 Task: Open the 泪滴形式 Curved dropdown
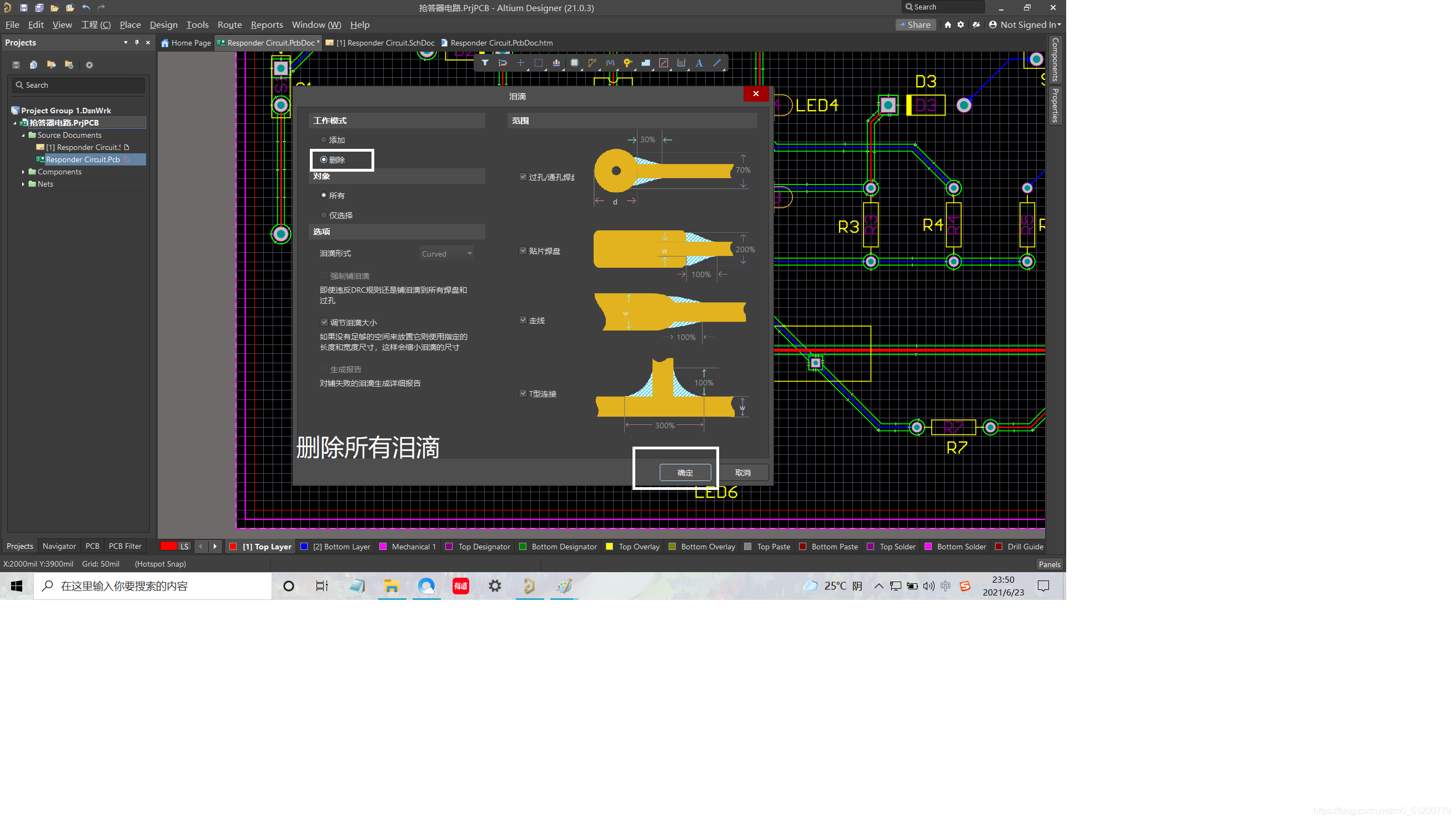[x=446, y=254]
